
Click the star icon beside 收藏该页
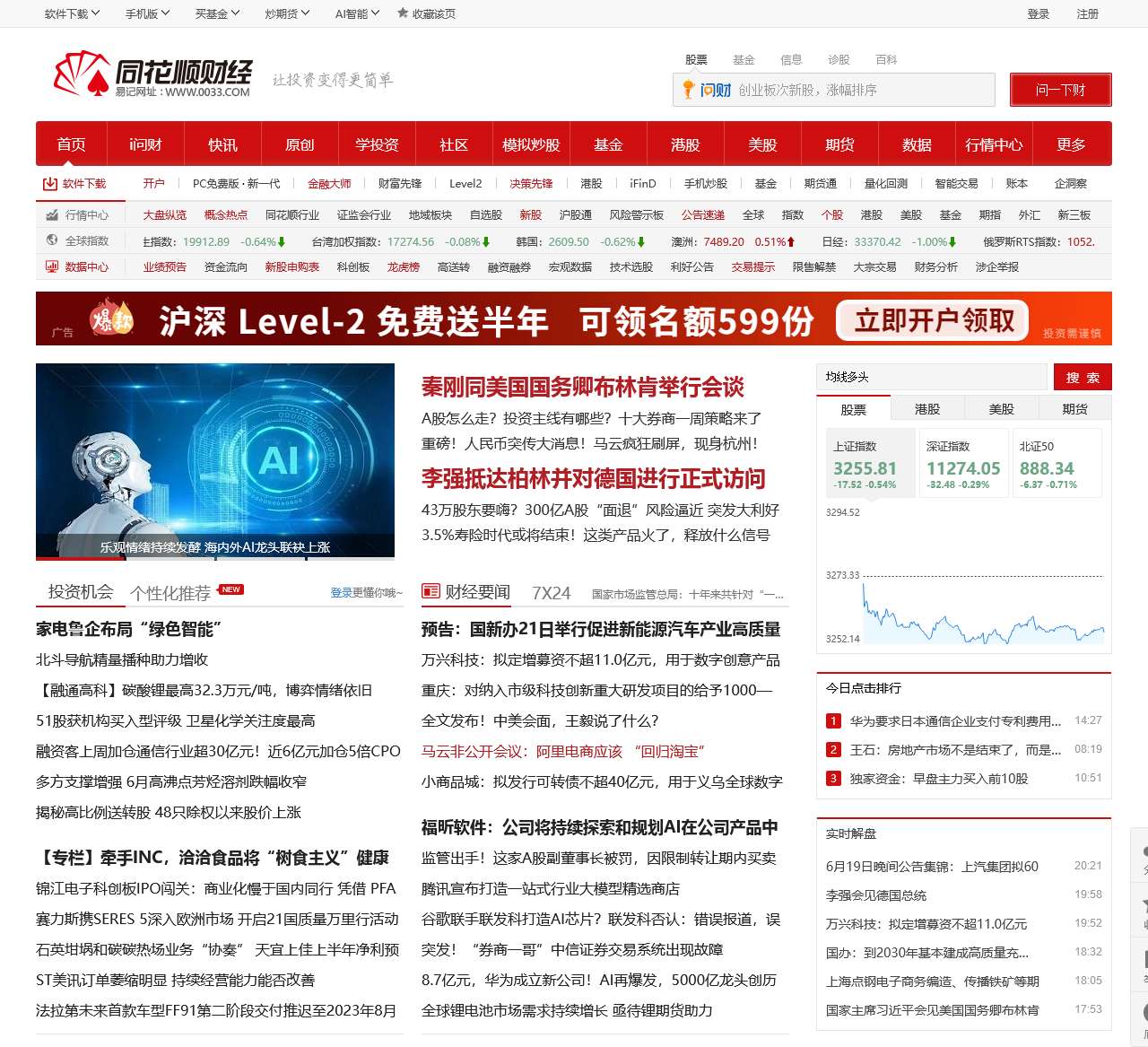pyautogui.click(x=404, y=13)
